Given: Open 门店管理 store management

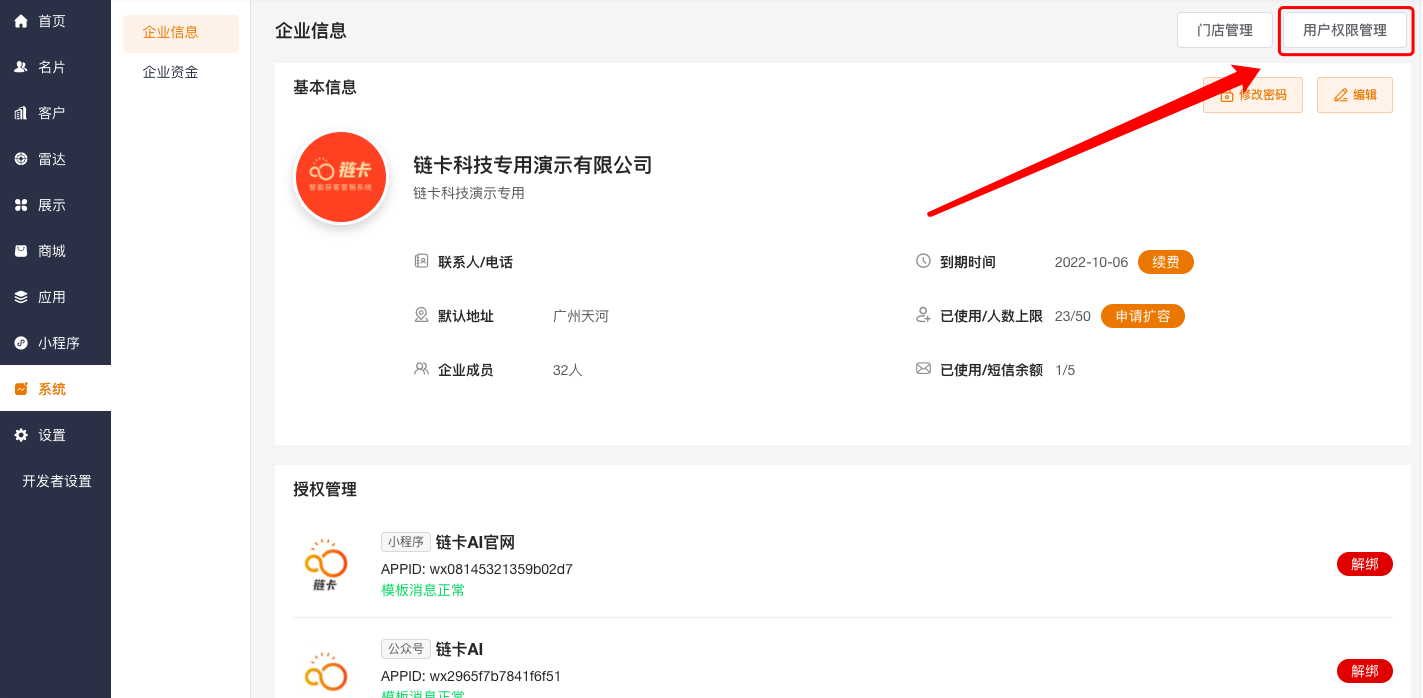Looking at the screenshot, I should coord(1225,30).
